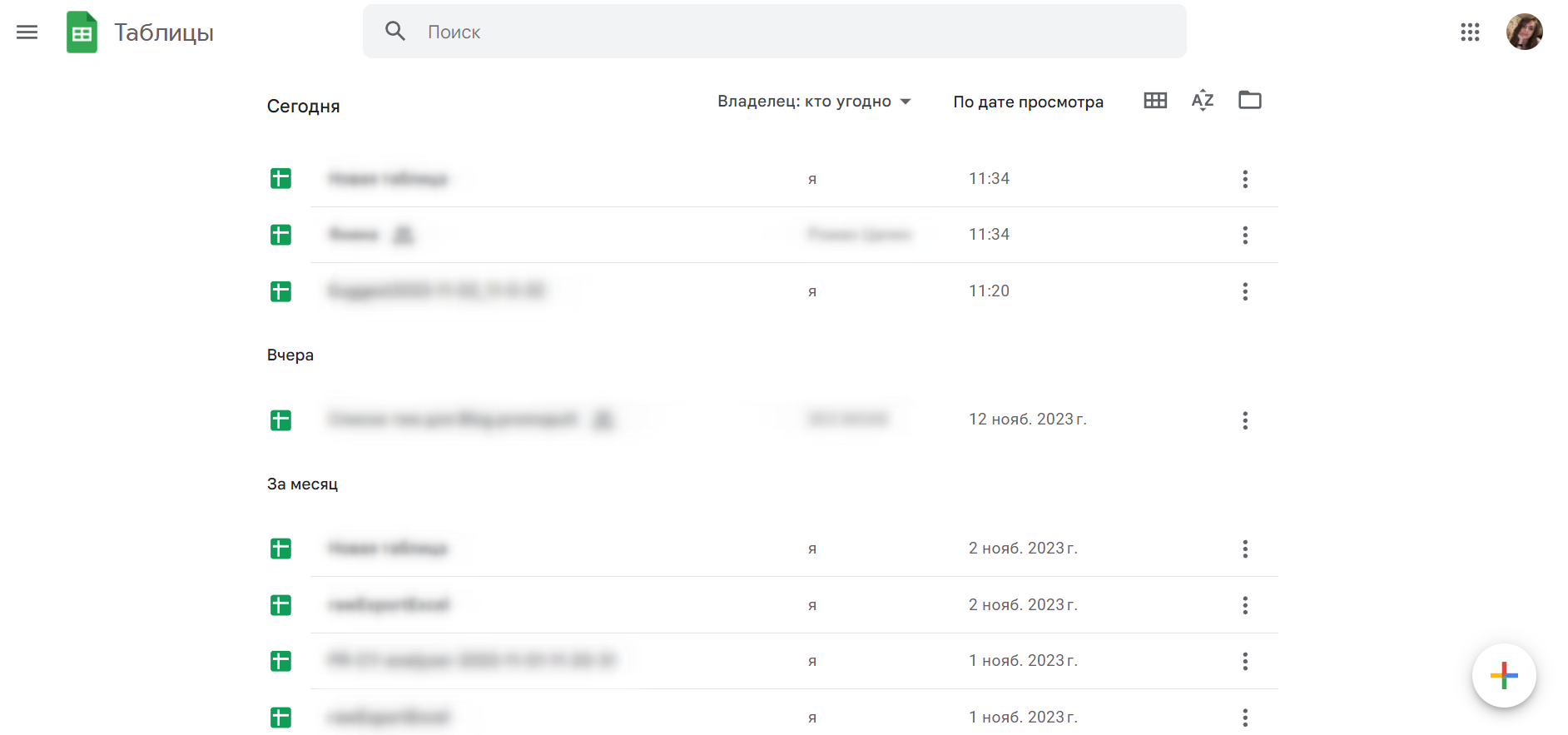Open the file picker folder icon

(1249, 101)
